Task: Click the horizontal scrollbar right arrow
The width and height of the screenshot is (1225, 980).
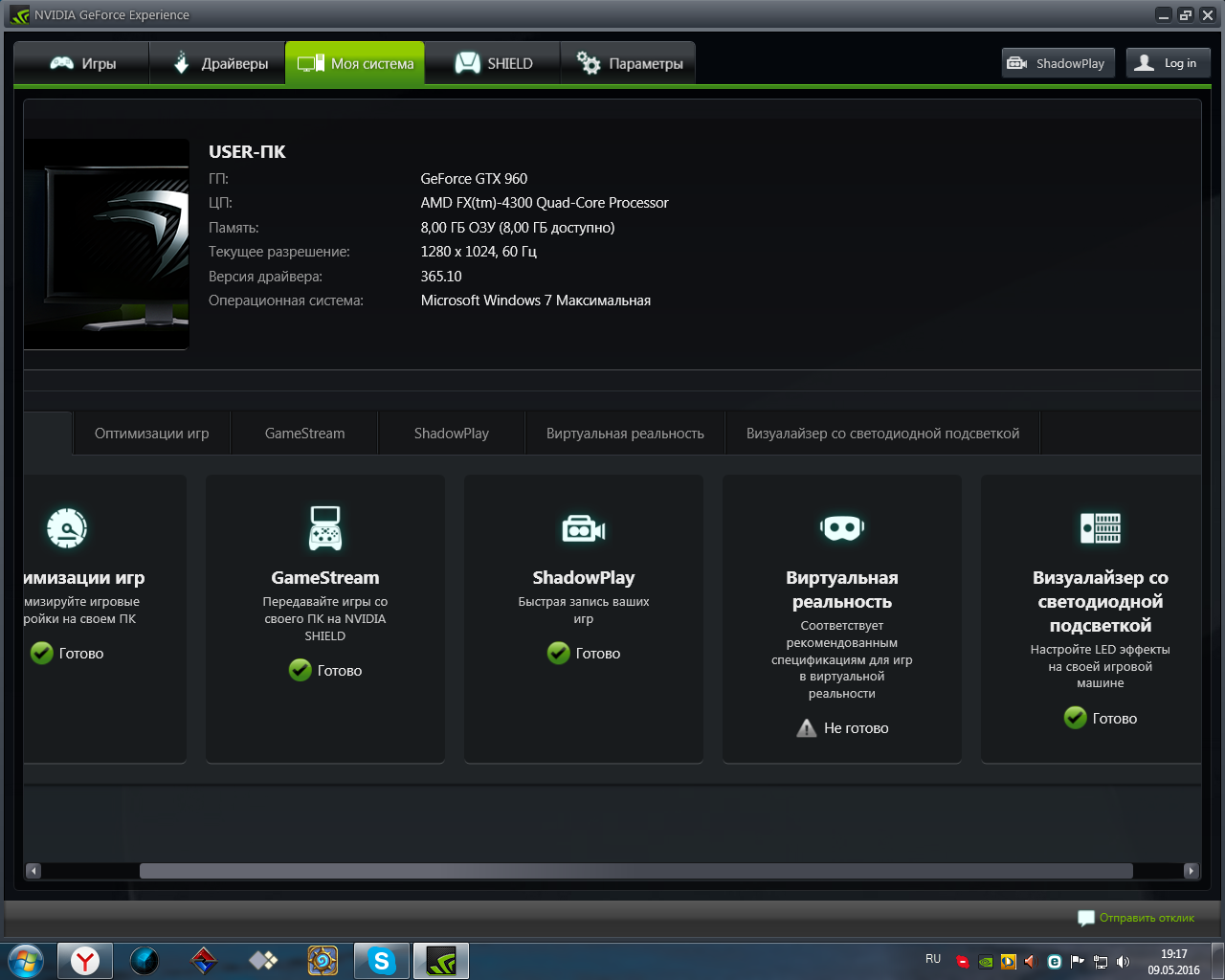Action: [x=1192, y=871]
